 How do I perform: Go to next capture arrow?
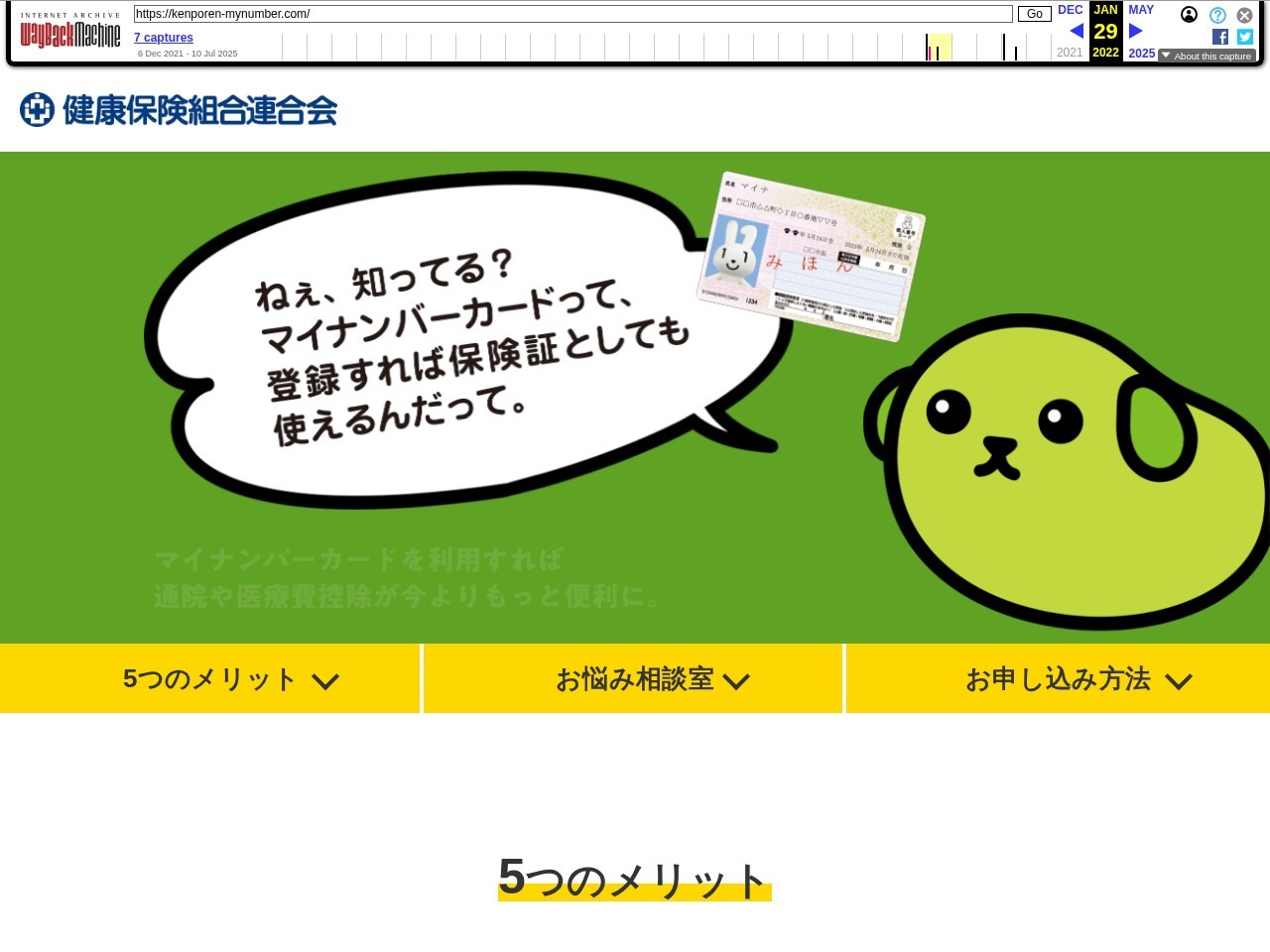tap(1136, 31)
